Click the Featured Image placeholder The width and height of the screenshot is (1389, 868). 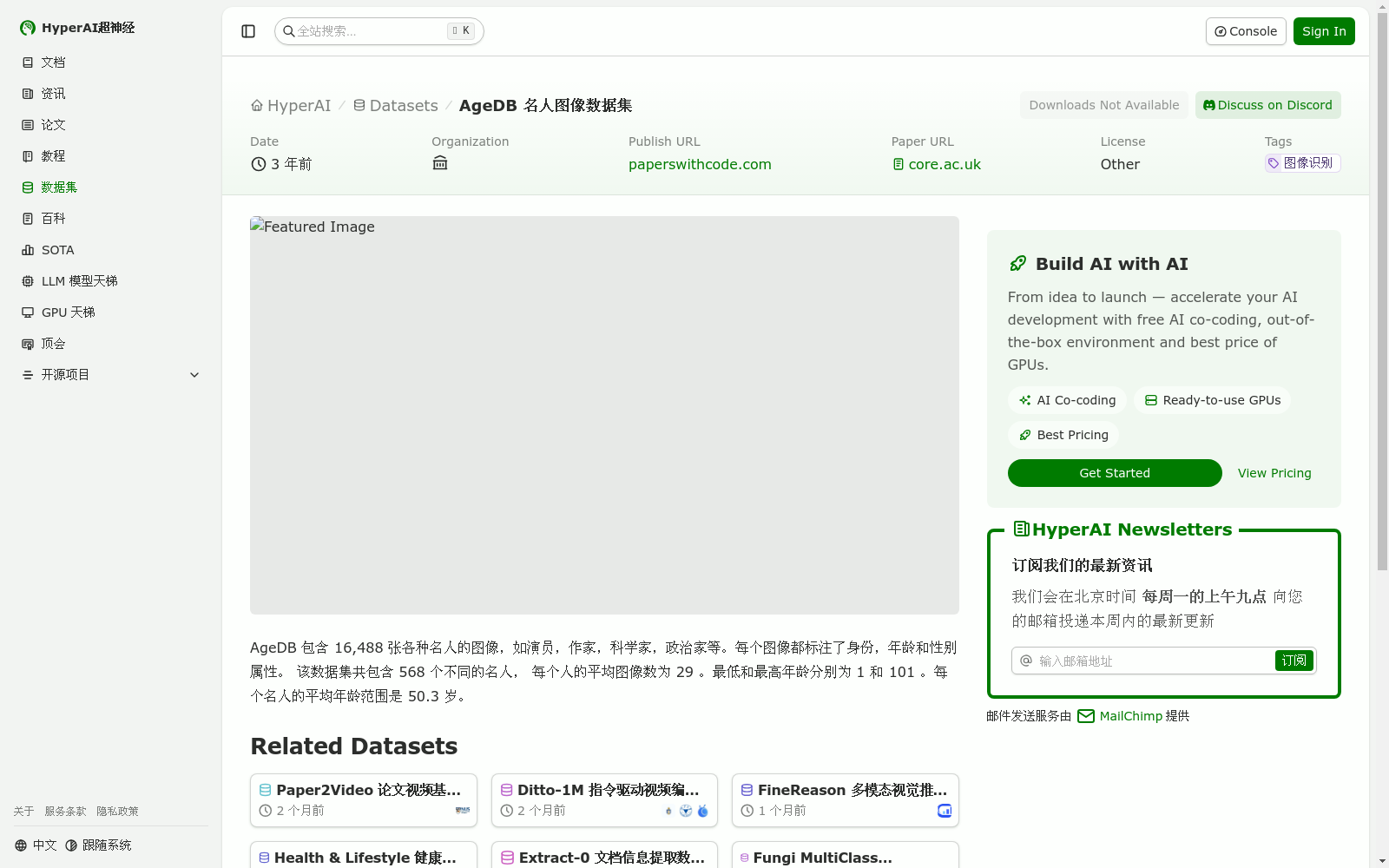point(604,415)
